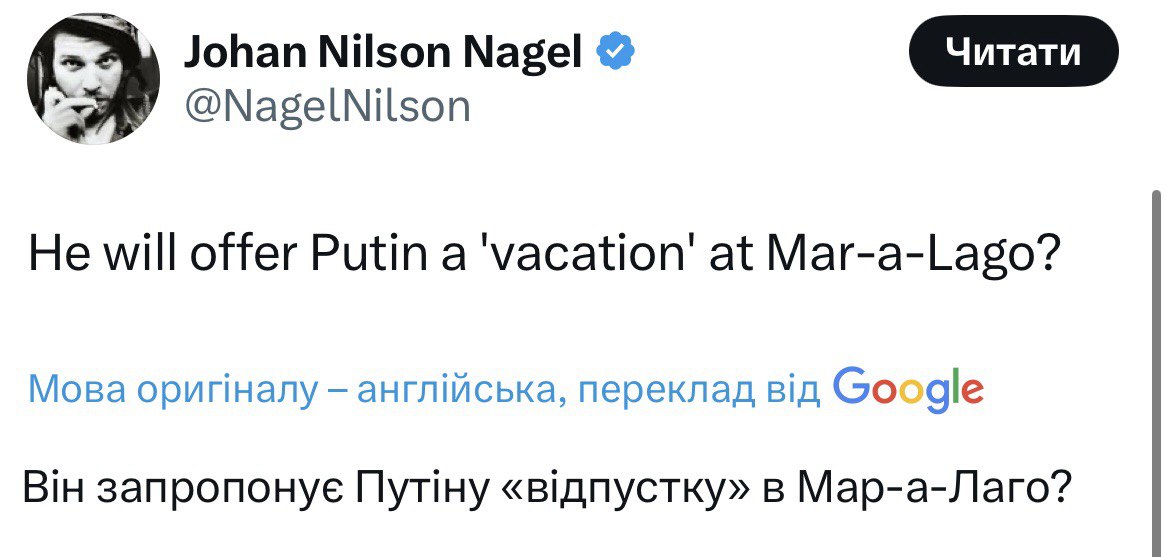Open the Johan Nilson Nagel display name
The width and height of the screenshot is (1170, 557).
[x=382, y=52]
